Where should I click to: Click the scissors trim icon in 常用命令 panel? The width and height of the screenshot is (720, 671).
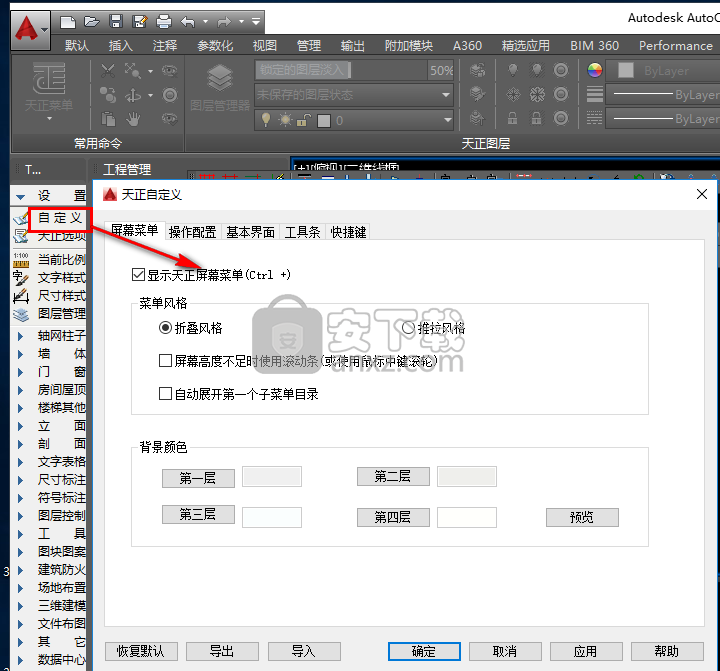[x=108, y=71]
